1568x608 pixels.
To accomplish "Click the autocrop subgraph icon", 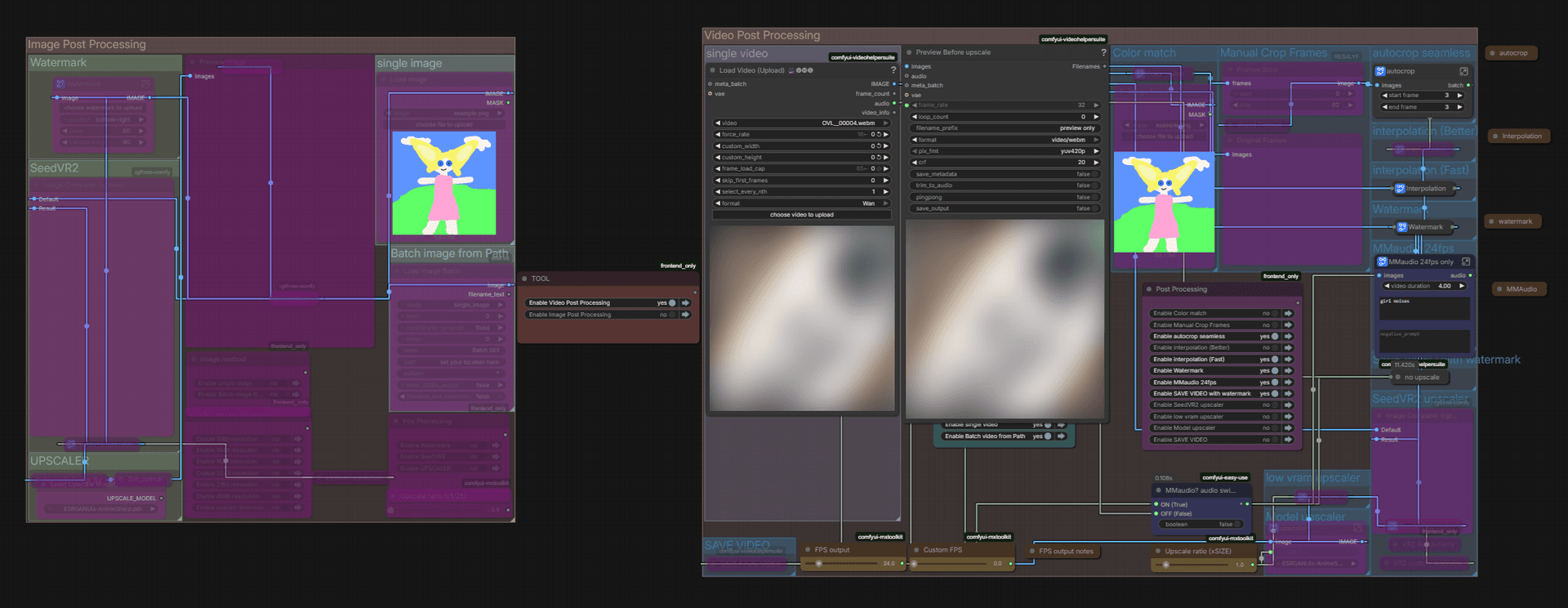I will coord(1380,71).
